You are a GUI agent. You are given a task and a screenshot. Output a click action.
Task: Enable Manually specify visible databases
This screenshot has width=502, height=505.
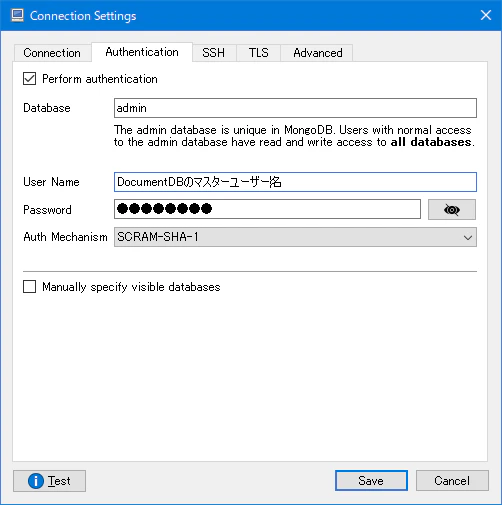[x=29, y=287]
